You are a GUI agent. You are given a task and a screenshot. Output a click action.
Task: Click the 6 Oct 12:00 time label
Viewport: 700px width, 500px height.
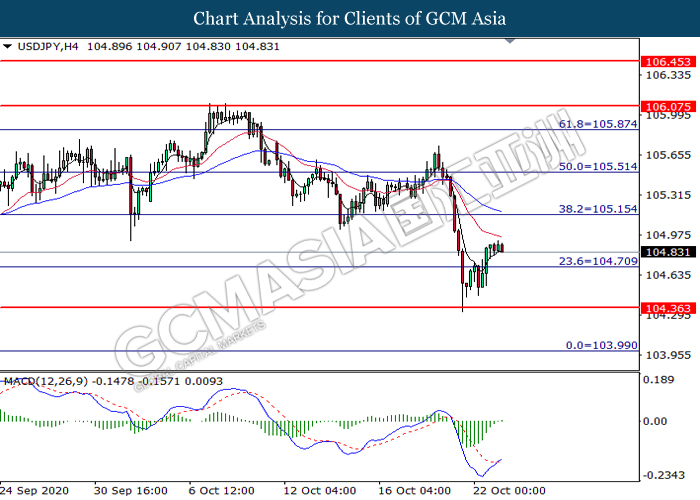[x=221, y=491]
